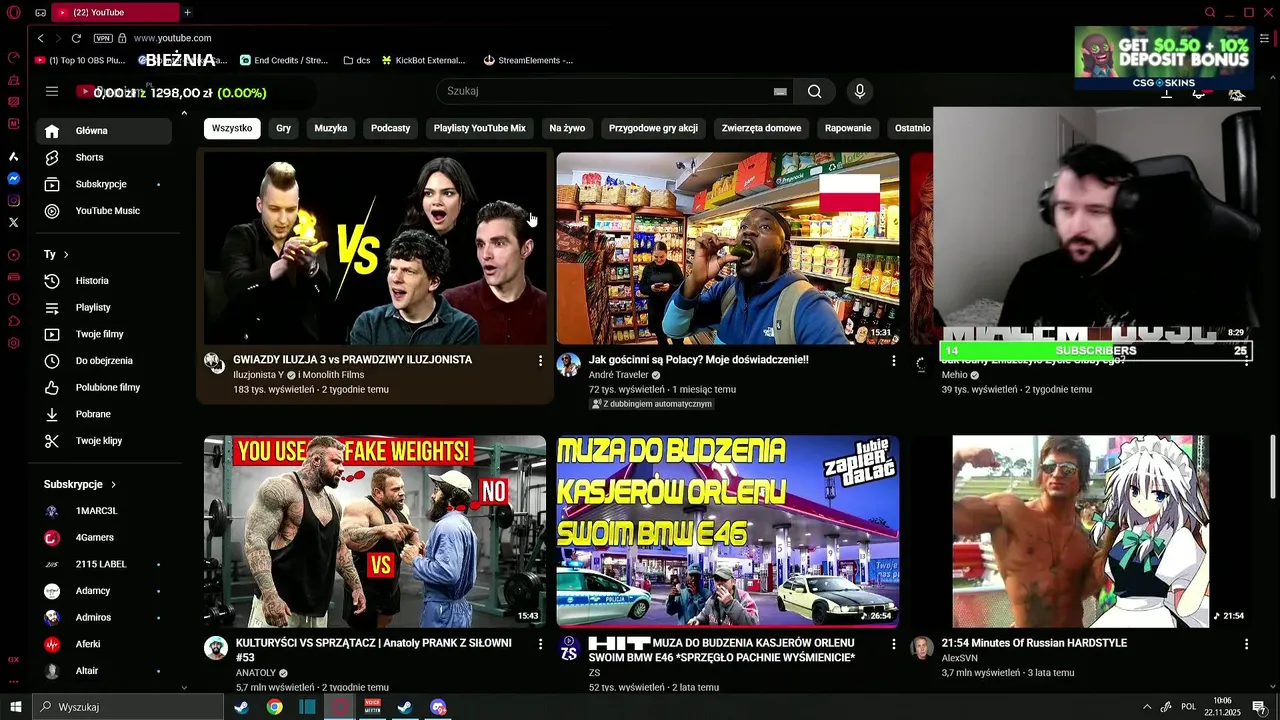1280x720 pixels.
Task: Open the ANATOLY channel link
Action: pos(255,673)
